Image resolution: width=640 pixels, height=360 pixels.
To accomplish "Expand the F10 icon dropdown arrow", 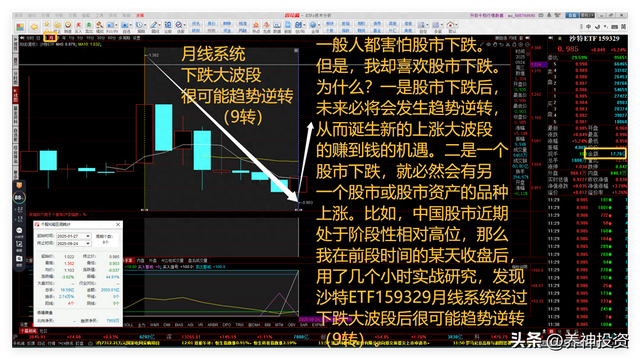I will 116,25.
